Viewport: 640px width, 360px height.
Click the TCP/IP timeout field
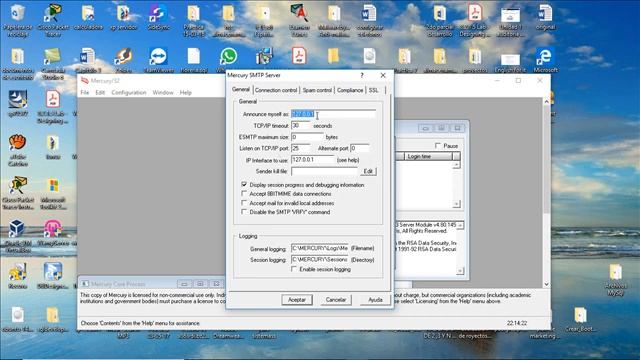click(x=300, y=126)
